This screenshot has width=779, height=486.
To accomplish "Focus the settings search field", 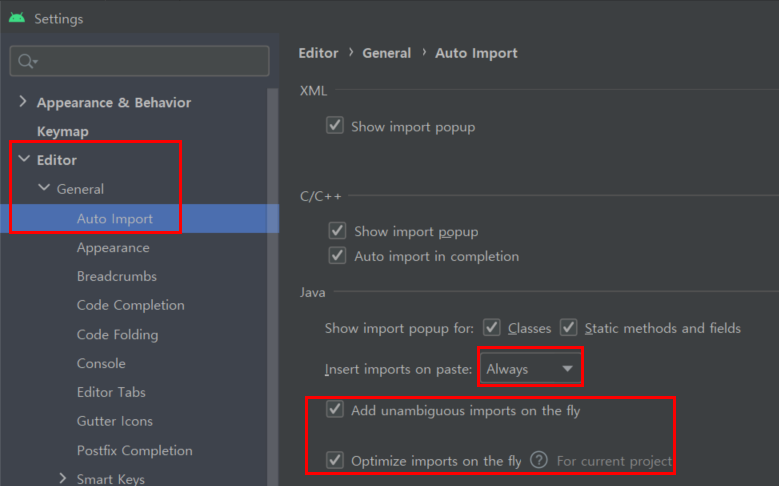I will point(140,61).
